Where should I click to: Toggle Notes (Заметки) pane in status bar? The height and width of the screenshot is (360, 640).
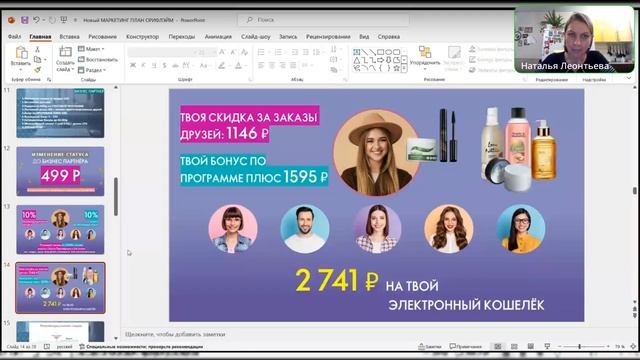430,347
